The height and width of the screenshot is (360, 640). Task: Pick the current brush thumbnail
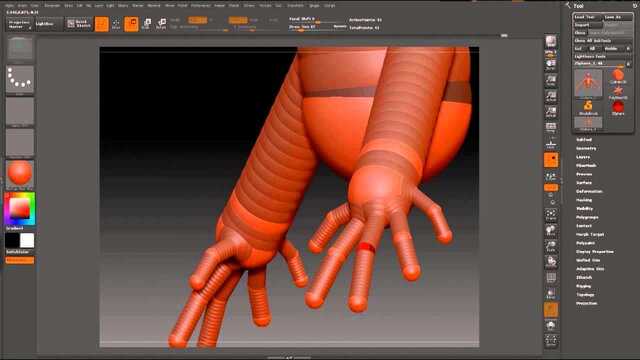[x=20, y=49]
